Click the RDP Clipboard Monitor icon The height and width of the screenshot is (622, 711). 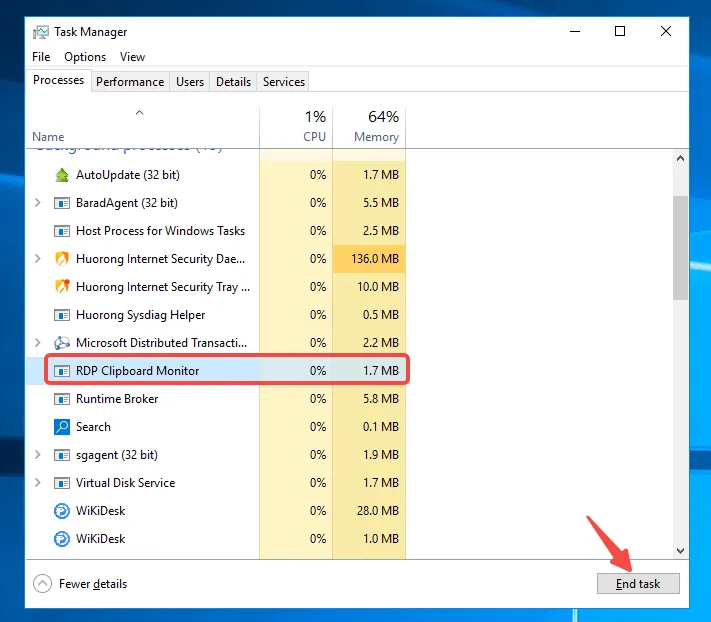(x=62, y=371)
